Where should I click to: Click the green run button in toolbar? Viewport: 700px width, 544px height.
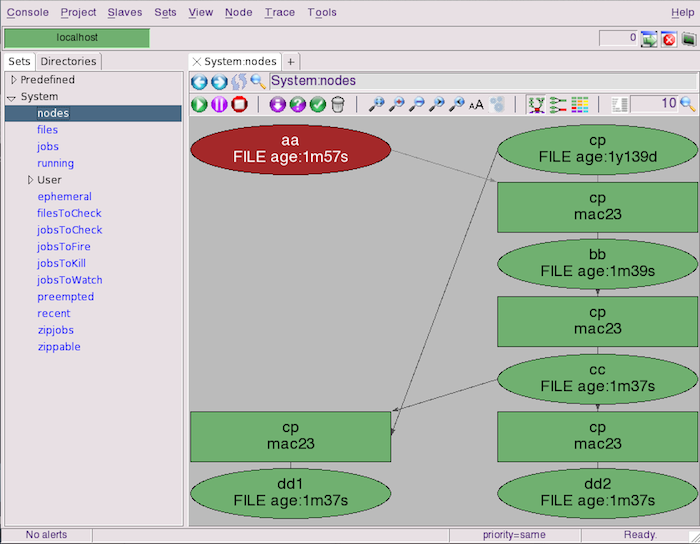199,104
